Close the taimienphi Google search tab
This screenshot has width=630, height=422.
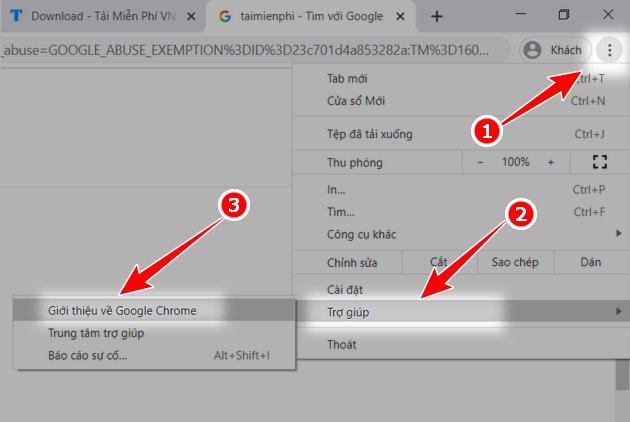[x=400, y=16]
